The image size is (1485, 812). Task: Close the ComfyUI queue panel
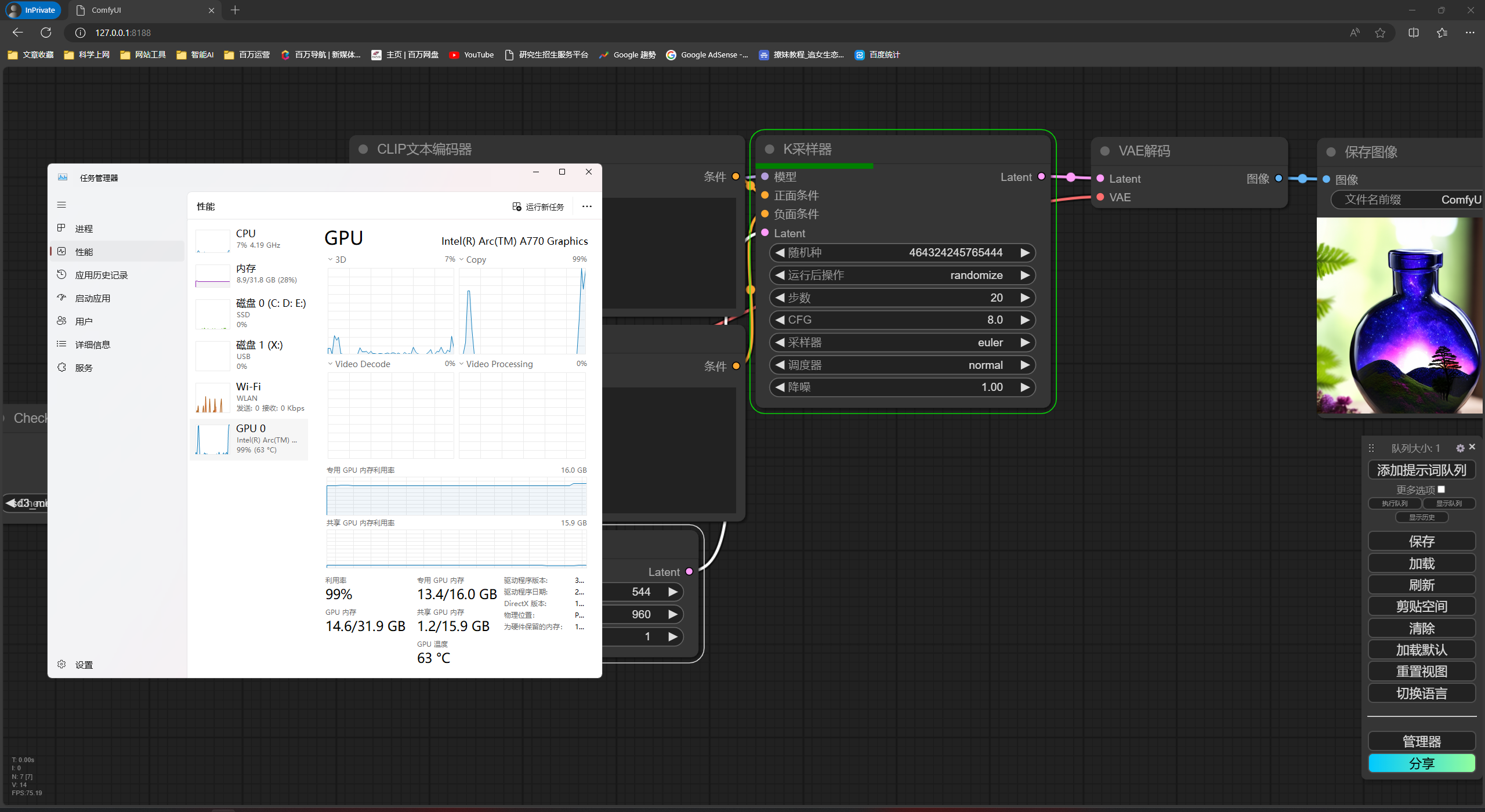(1472, 447)
